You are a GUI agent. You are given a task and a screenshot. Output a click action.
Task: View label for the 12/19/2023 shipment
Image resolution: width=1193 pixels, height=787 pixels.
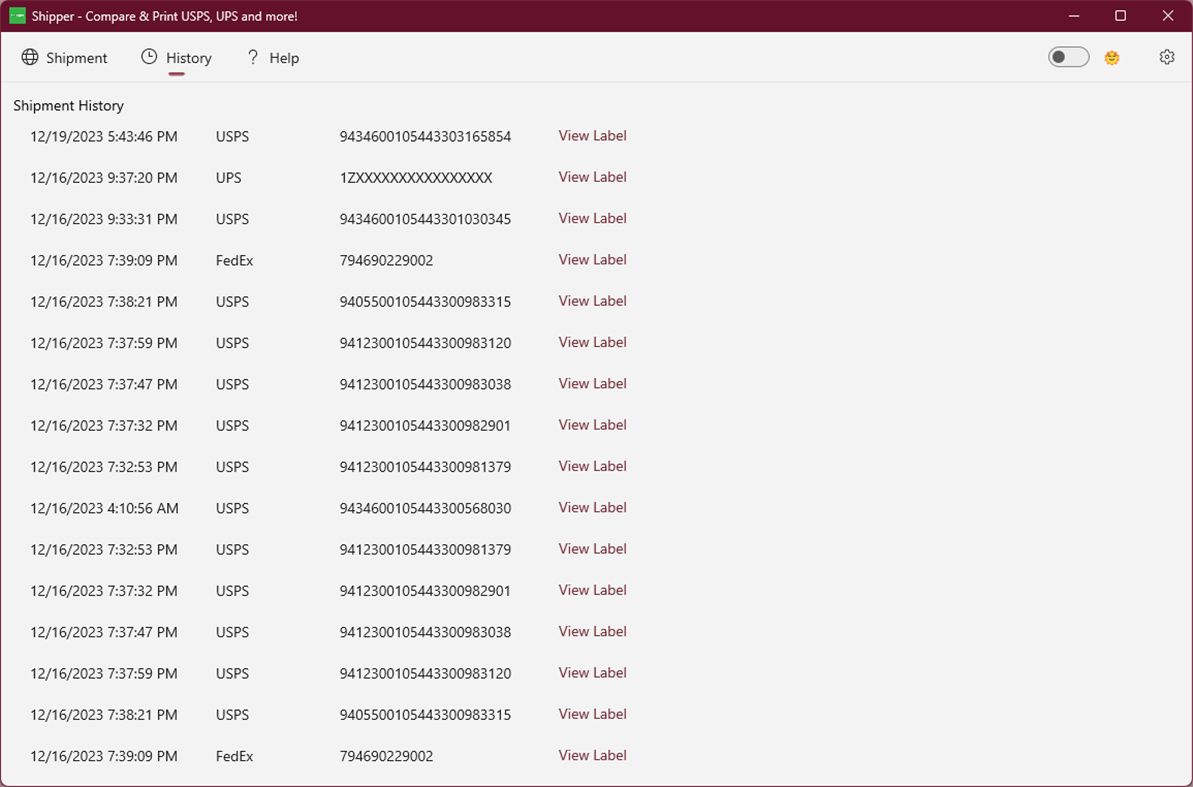[592, 136]
